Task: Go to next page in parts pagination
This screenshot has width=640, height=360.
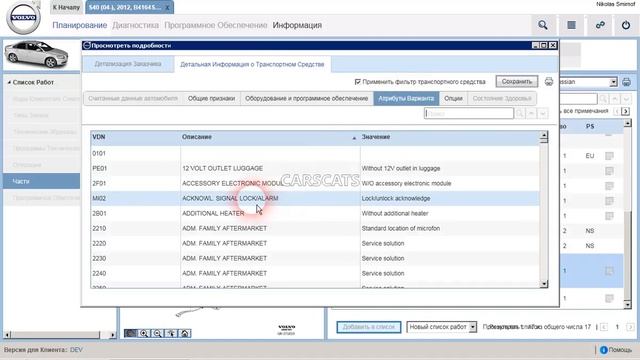Action: click(x=630, y=327)
